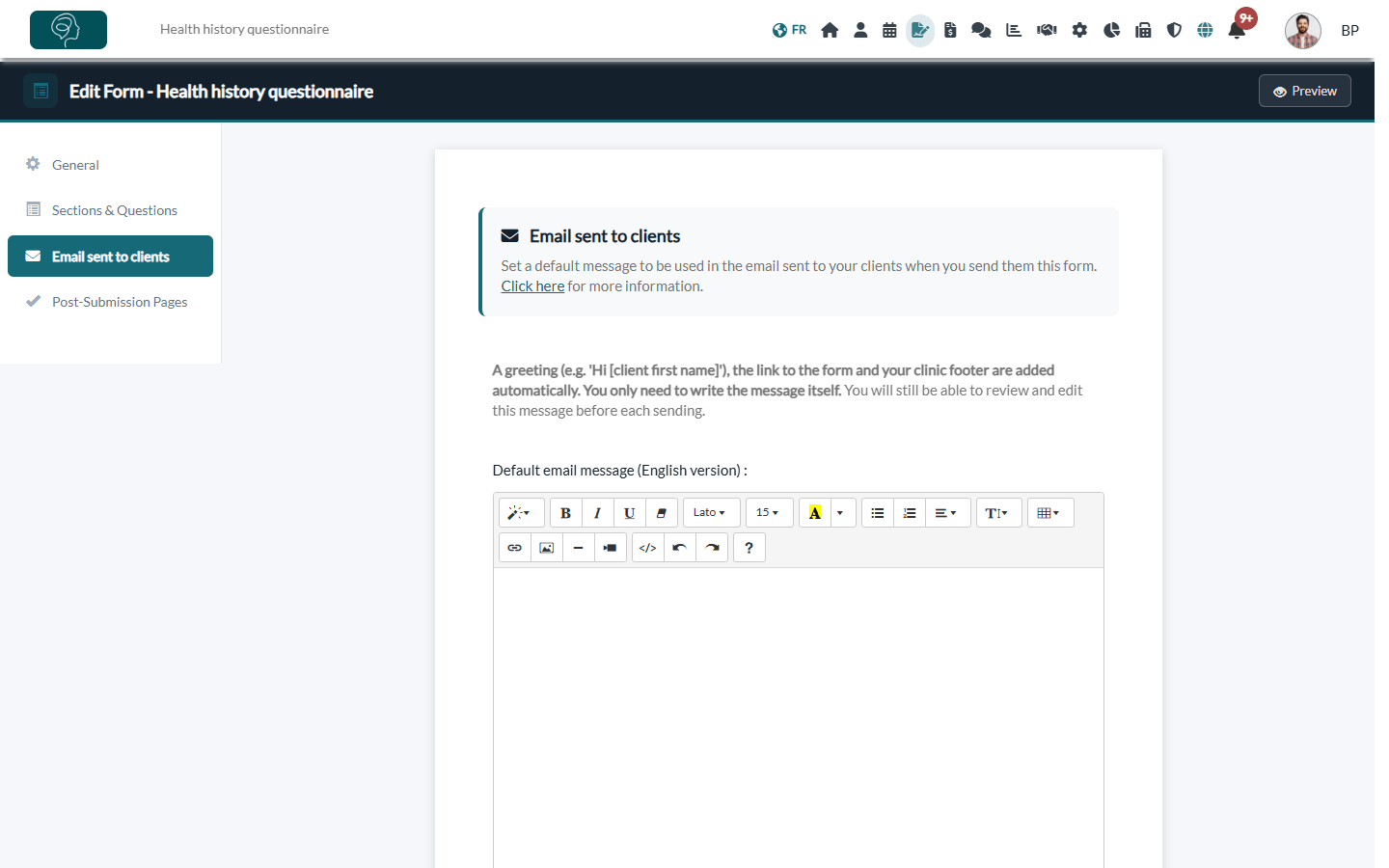This screenshot has width=1389, height=868.
Task: Go to Sections & Questions tab
Action: click(110, 210)
